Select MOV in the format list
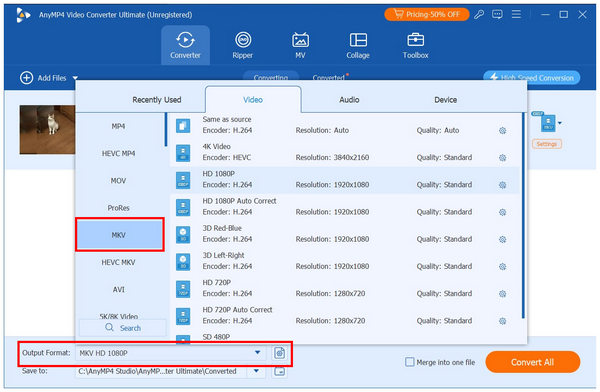The width and height of the screenshot is (600, 392). click(x=119, y=181)
